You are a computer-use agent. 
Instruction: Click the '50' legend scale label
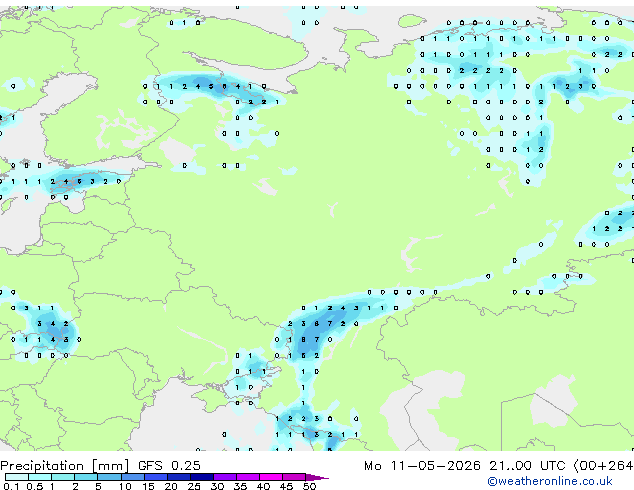309,486
